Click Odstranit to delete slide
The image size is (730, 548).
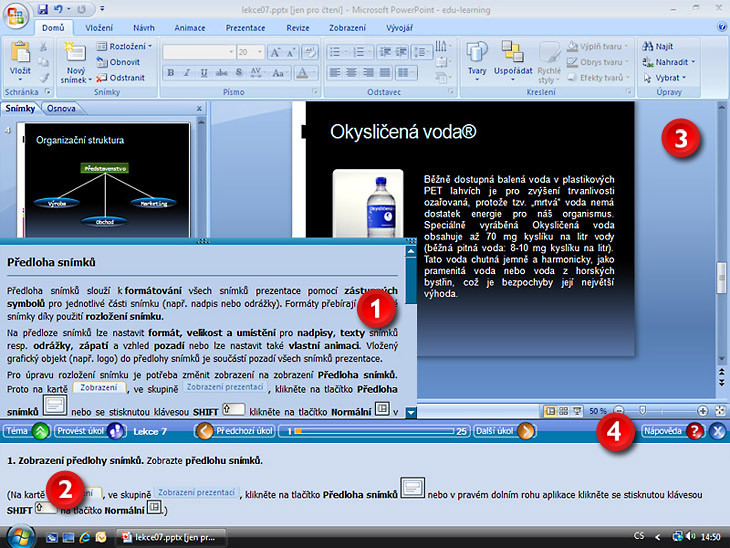[x=121, y=78]
